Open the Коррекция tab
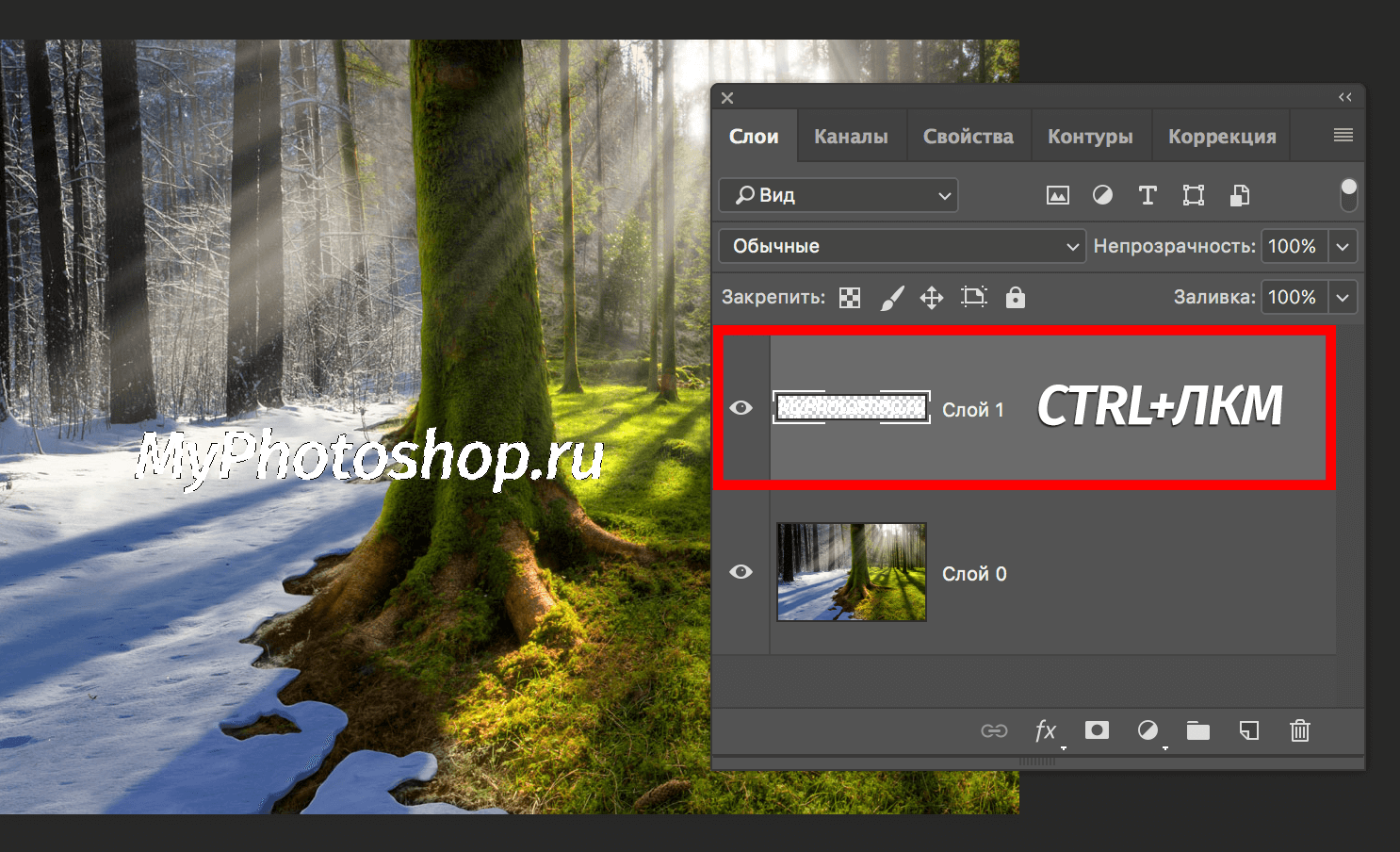This screenshot has width=1400, height=852. click(x=1222, y=137)
